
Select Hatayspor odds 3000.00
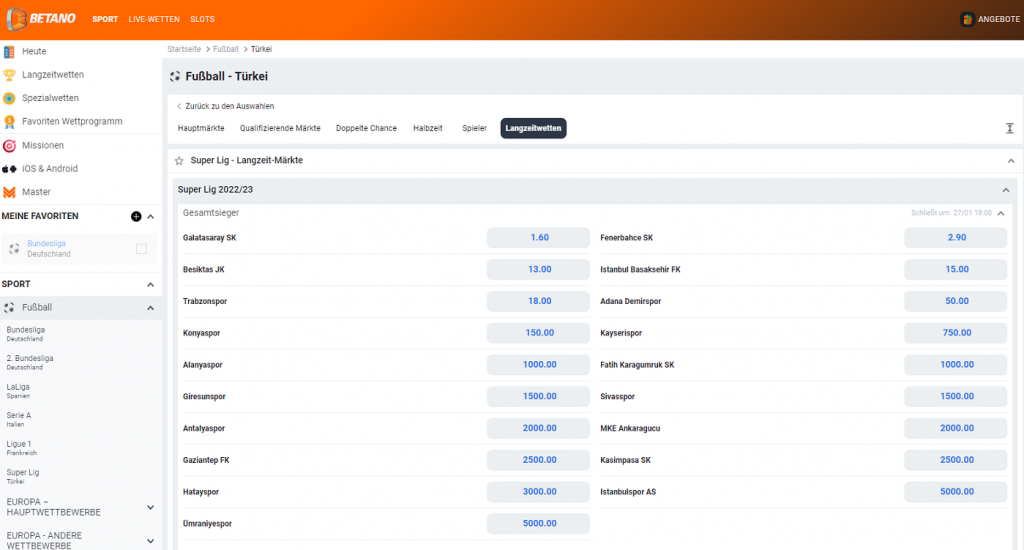click(x=538, y=492)
